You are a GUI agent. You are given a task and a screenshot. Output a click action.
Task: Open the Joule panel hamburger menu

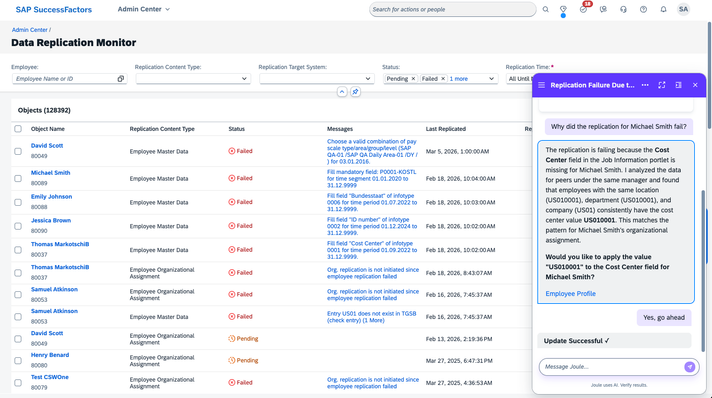point(541,85)
